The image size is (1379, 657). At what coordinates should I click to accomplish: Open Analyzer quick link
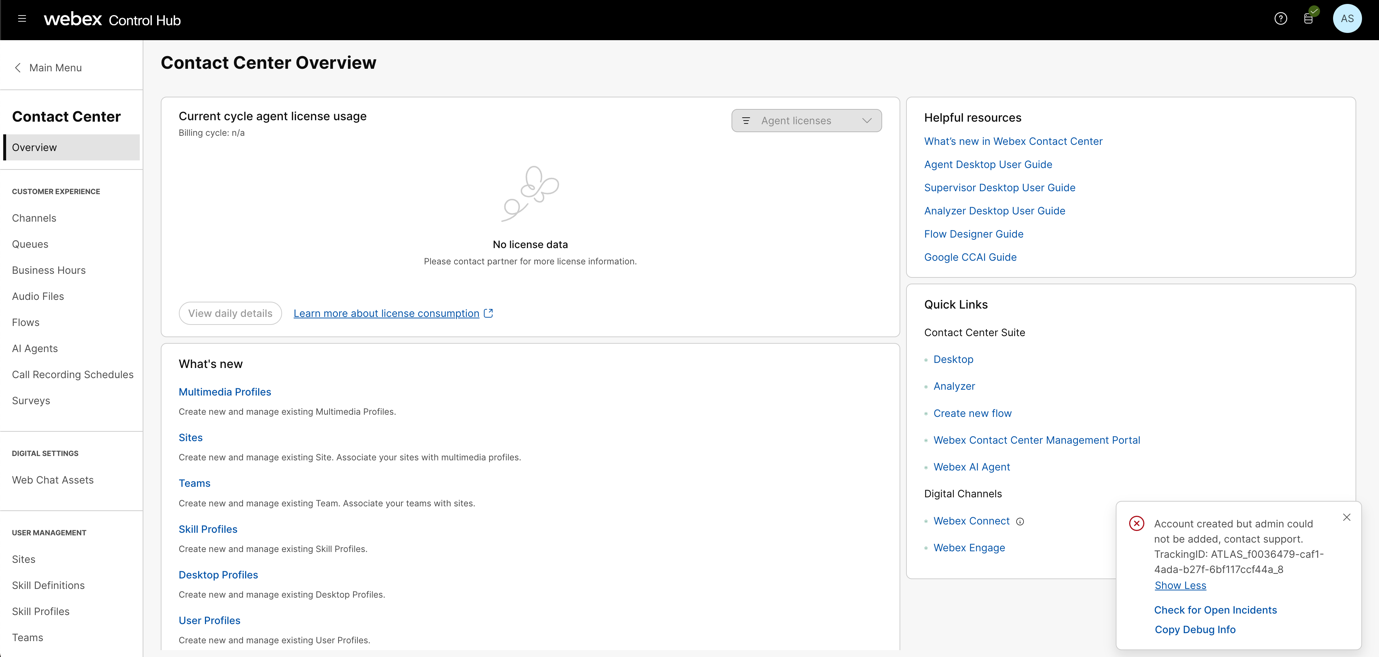[x=954, y=386]
